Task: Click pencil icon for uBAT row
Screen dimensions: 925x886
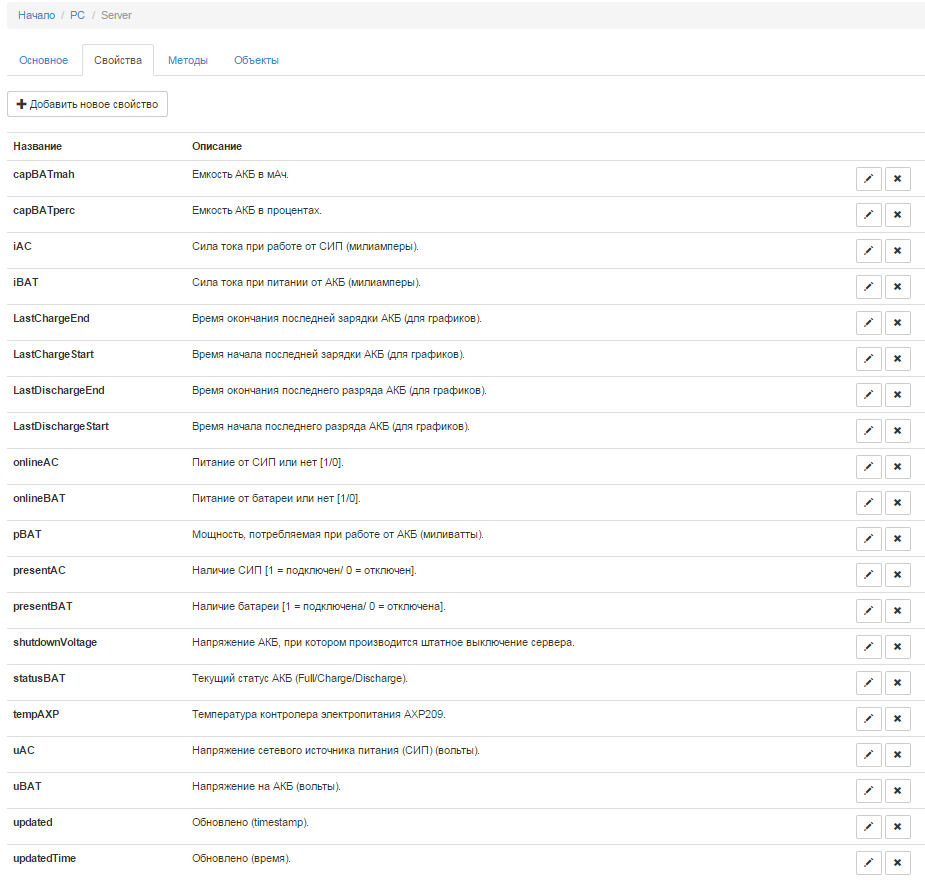Action: [x=869, y=791]
